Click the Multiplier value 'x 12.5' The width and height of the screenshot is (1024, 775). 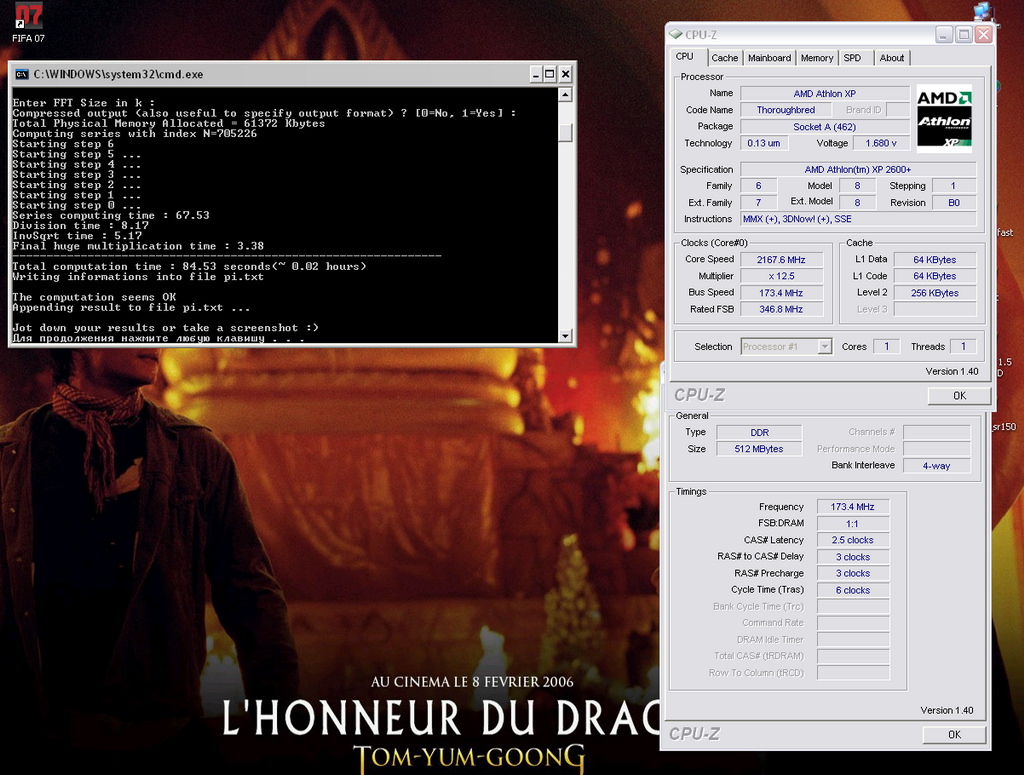point(781,276)
